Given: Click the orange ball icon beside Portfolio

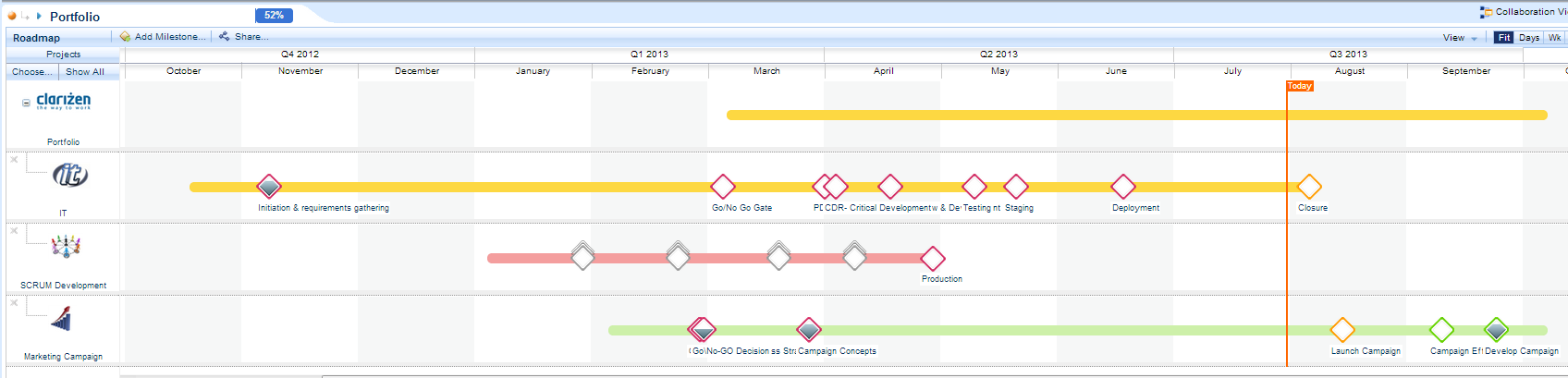Looking at the screenshot, I should tap(12, 16).
